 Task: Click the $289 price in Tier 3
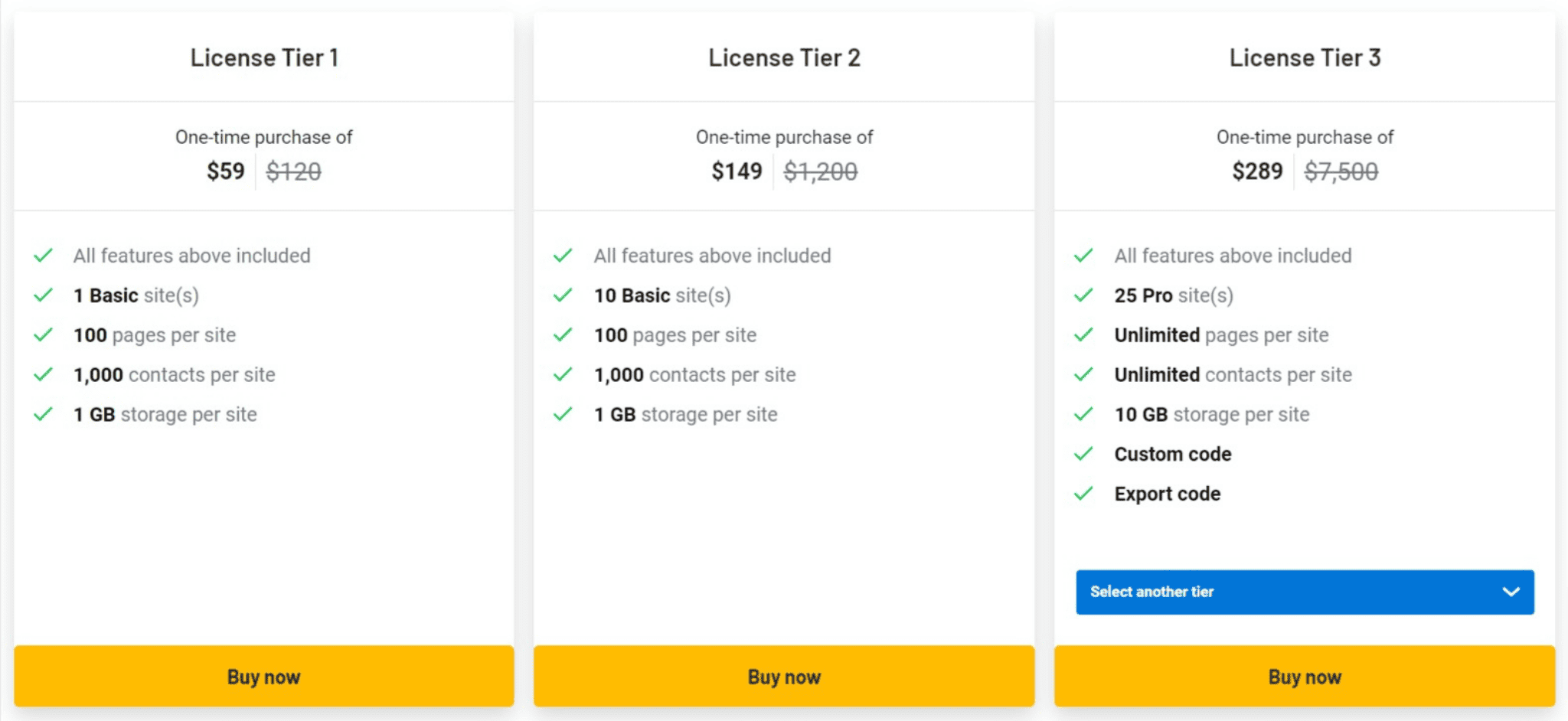(x=1257, y=171)
